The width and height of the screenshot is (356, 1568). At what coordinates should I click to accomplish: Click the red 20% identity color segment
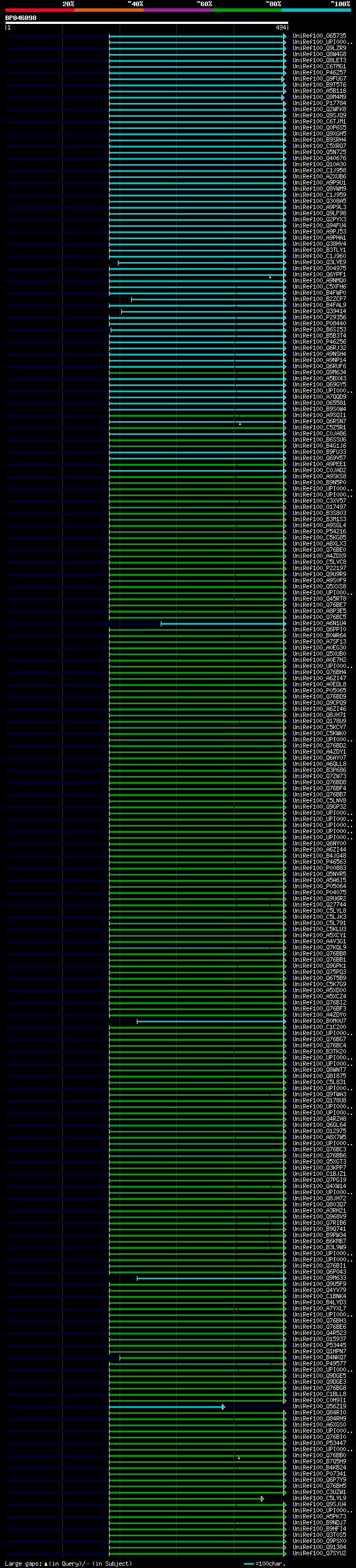pyautogui.click(x=39, y=10)
